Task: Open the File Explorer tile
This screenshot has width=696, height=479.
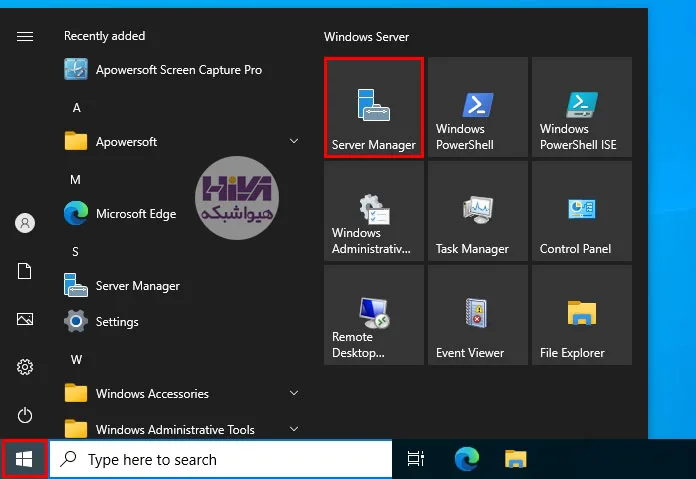Action: click(581, 315)
